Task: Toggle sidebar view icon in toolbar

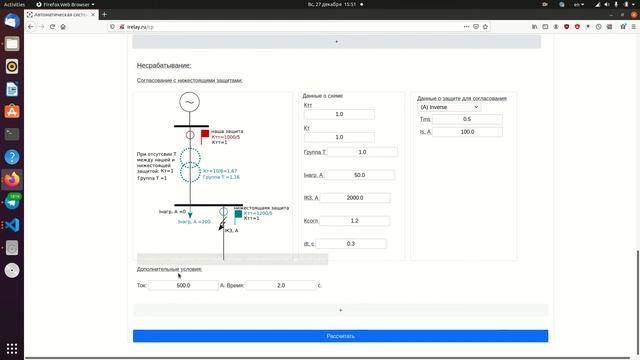Action: click(x=545, y=27)
